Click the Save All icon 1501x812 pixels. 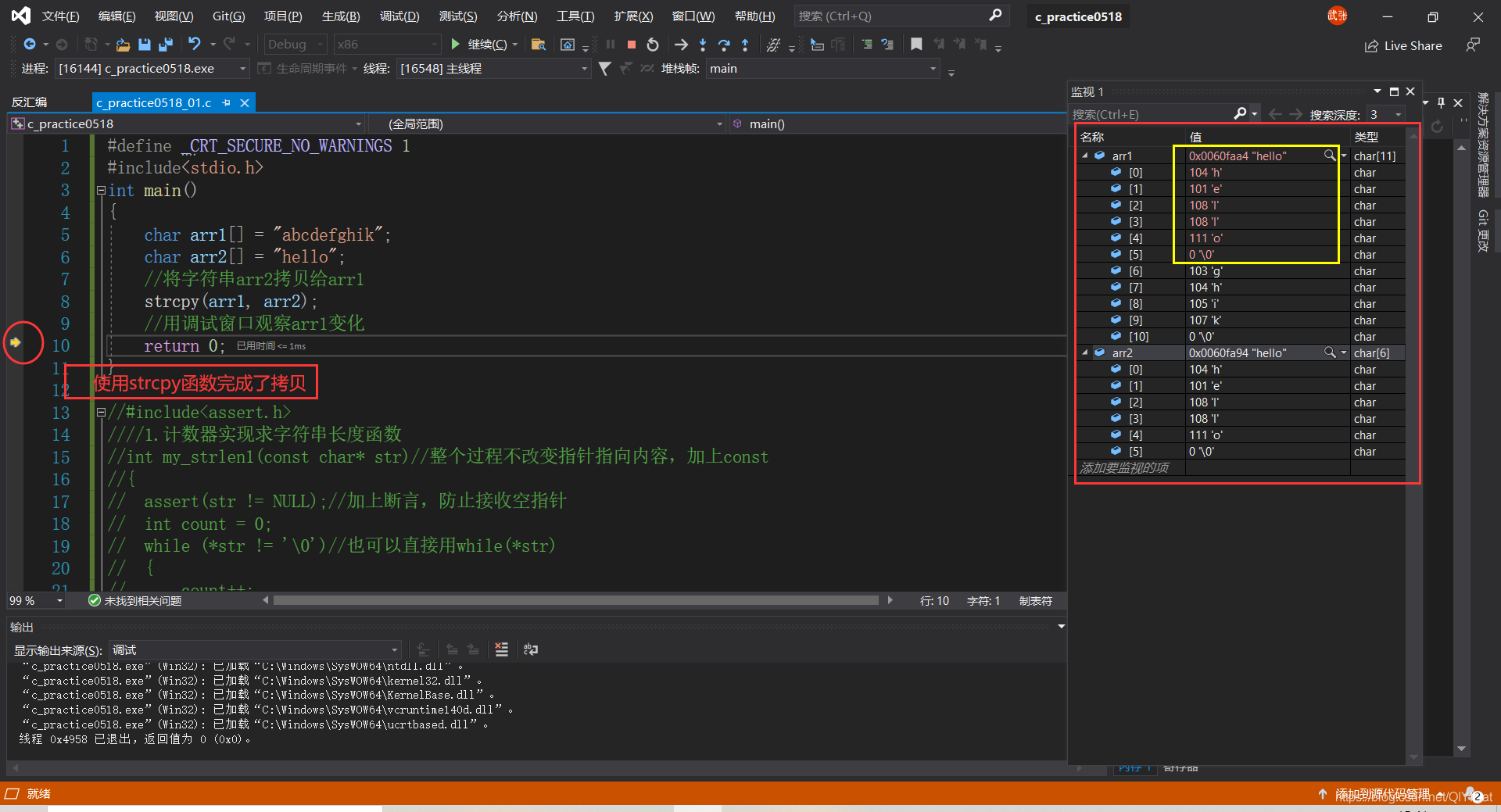click(x=165, y=45)
